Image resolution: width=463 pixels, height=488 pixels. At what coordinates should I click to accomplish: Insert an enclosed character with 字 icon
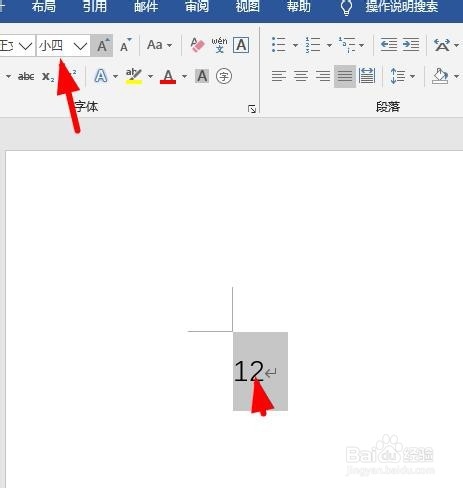tap(224, 76)
